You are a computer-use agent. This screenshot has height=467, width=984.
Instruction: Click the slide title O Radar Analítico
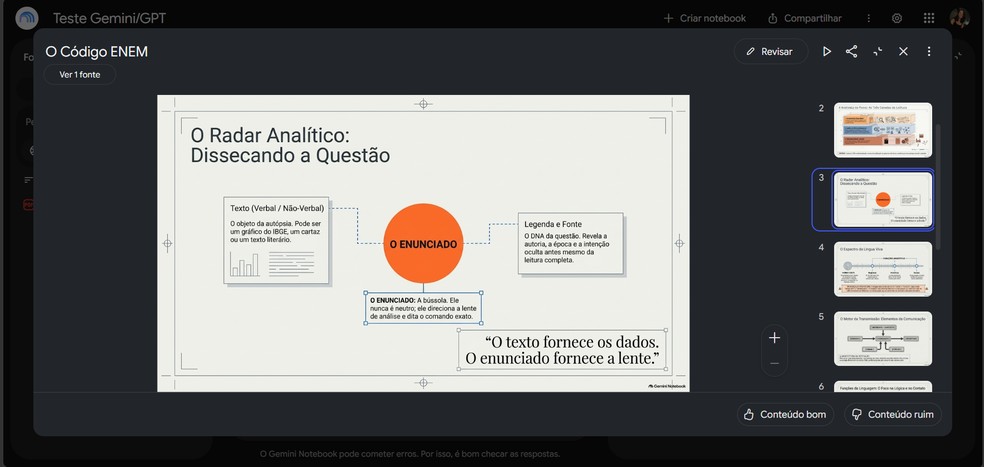pyautogui.click(x=290, y=145)
